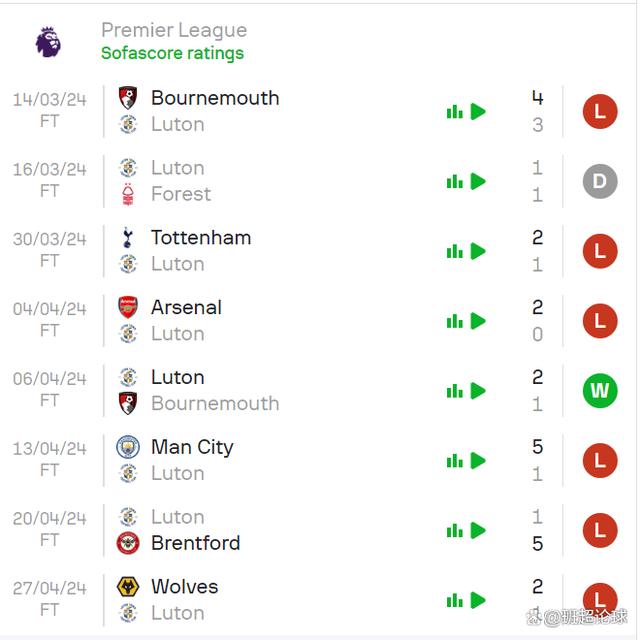Open statistics bars icon for Tottenham match
The height and width of the screenshot is (640, 640).
(x=454, y=251)
